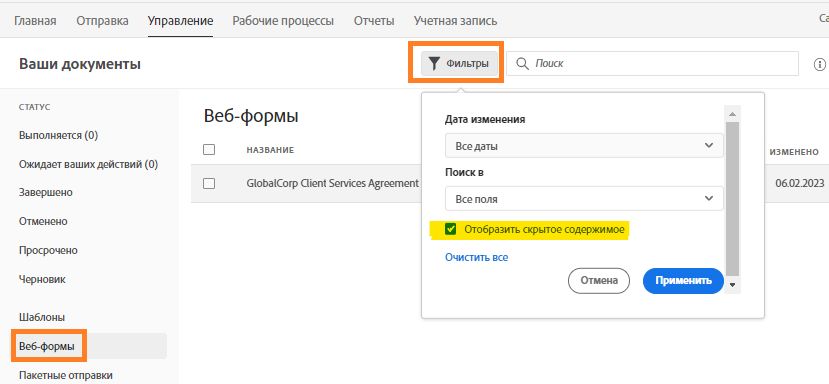The width and height of the screenshot is (829, 384).
Task: Click the Отмена button
Action: [598, 280]
